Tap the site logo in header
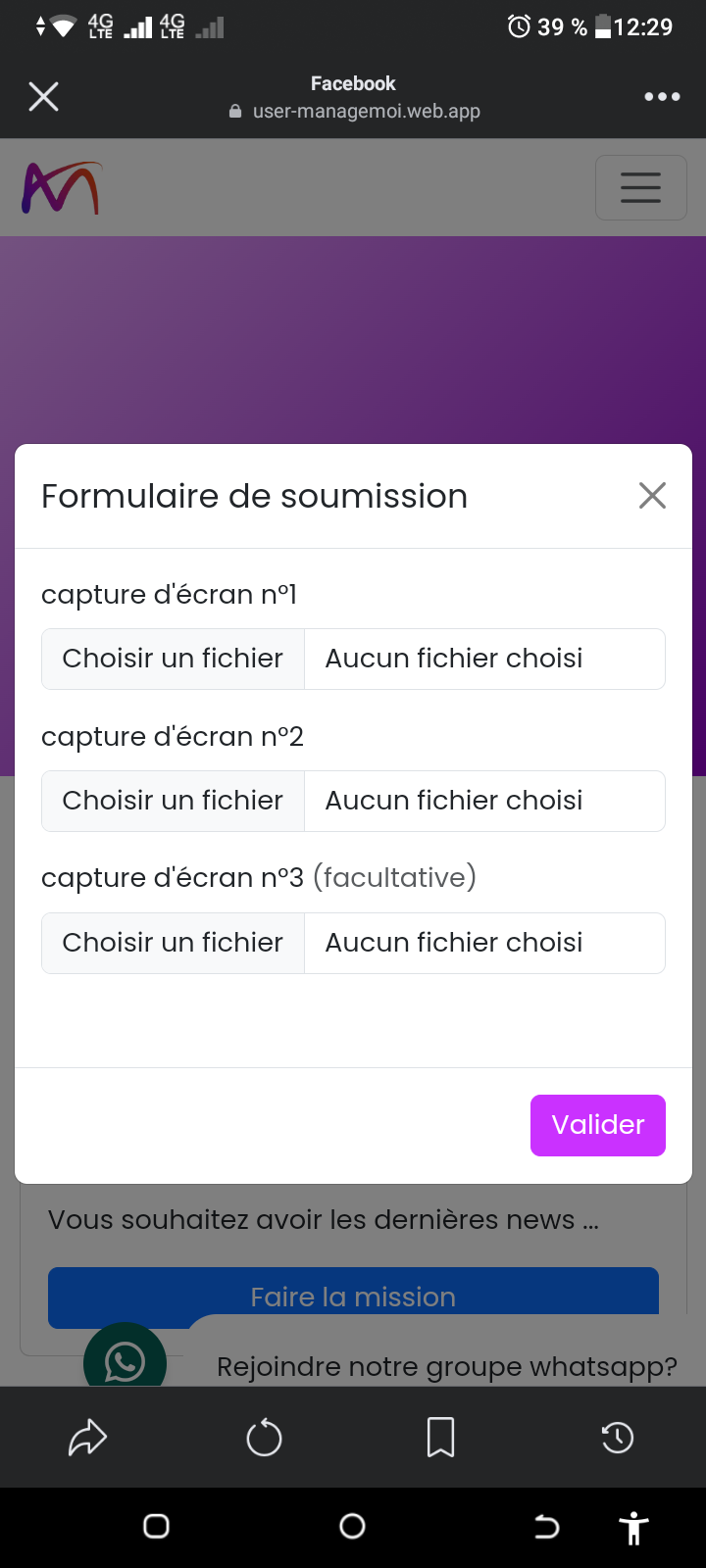Screen dimensions: 706x1568 tap(61, 187)
